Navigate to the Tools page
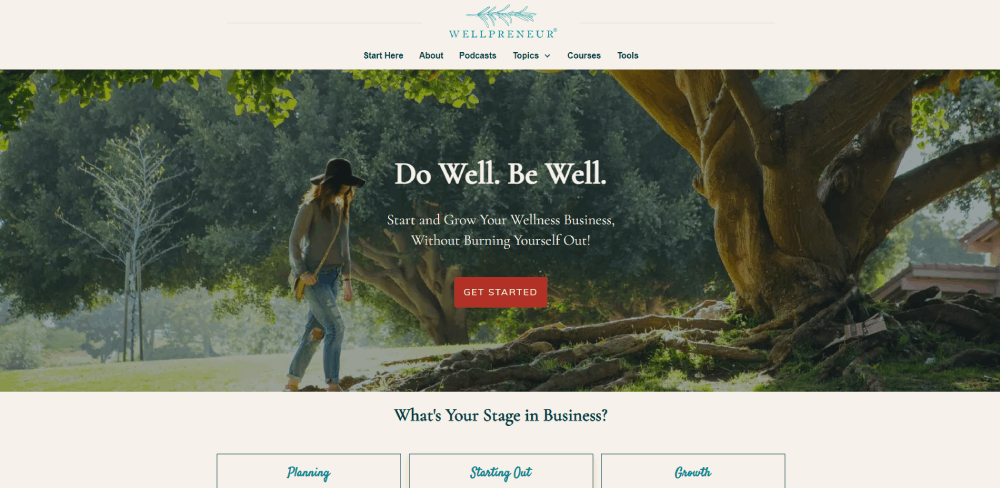The width and height of the screenshot is (1000, 488). (x=628, y=55)
